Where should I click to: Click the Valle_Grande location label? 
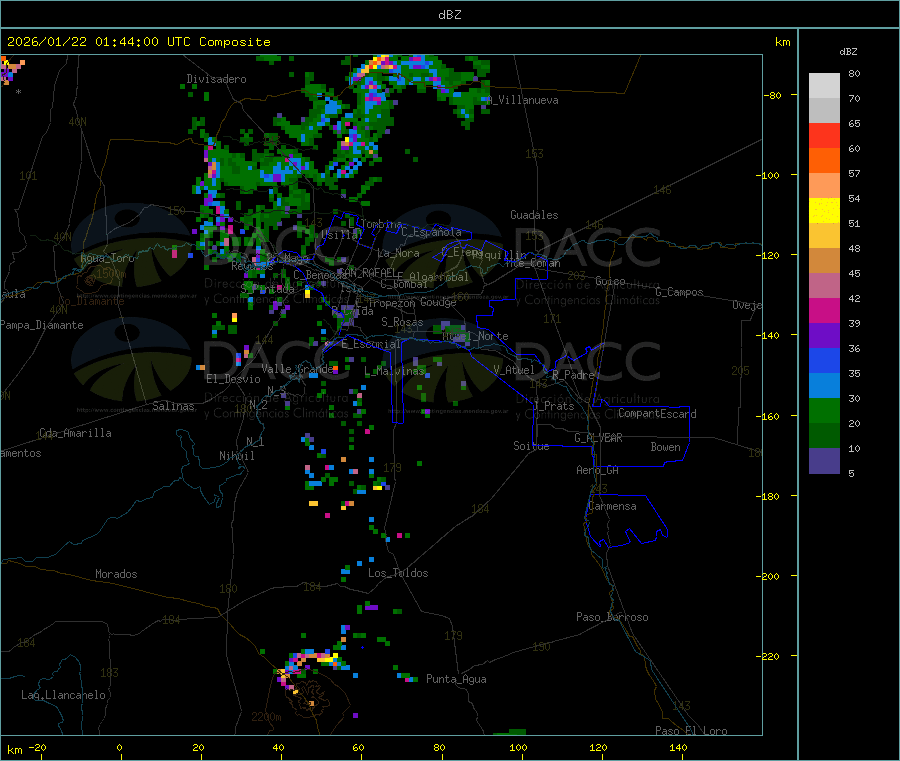pos(298,369)
